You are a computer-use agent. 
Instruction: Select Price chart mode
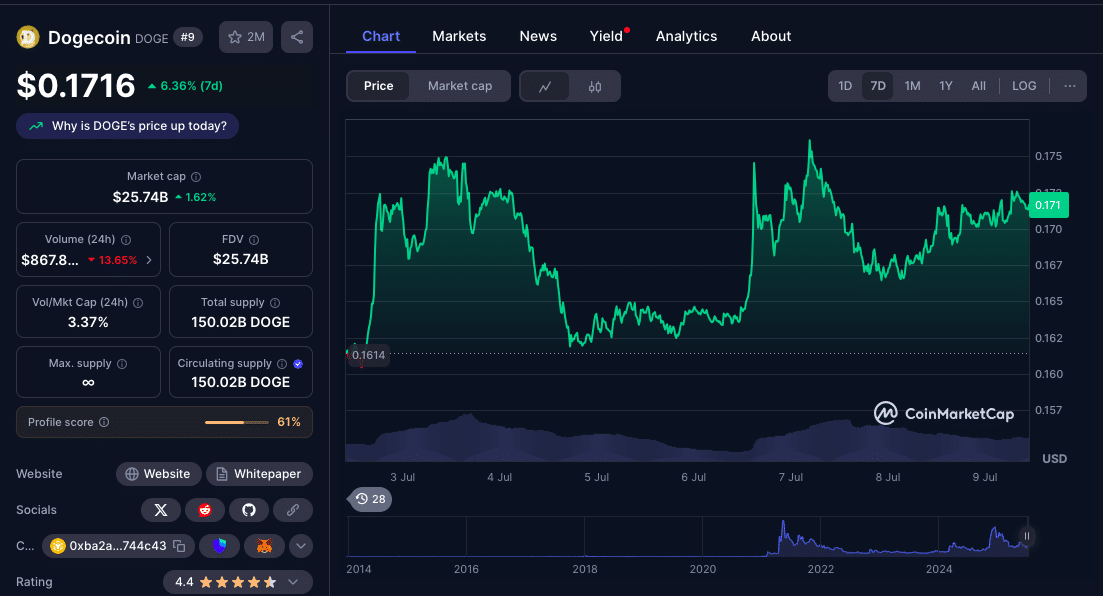click(x=378, y=86)
